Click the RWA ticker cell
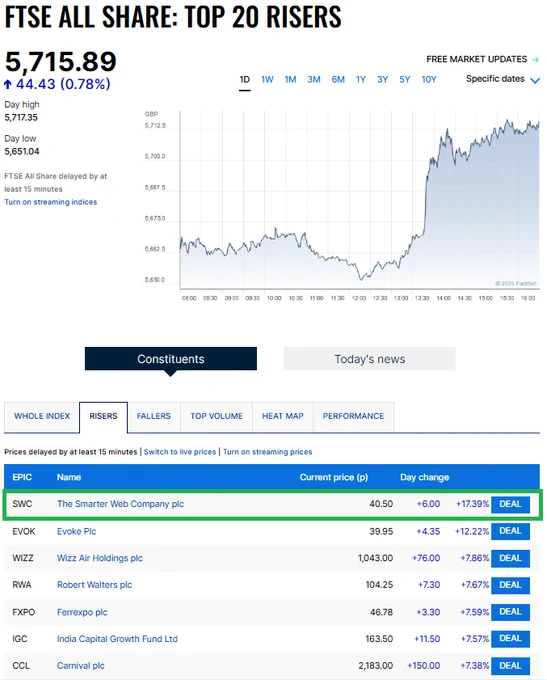This screenshot has width=547, height=680. 22,585
